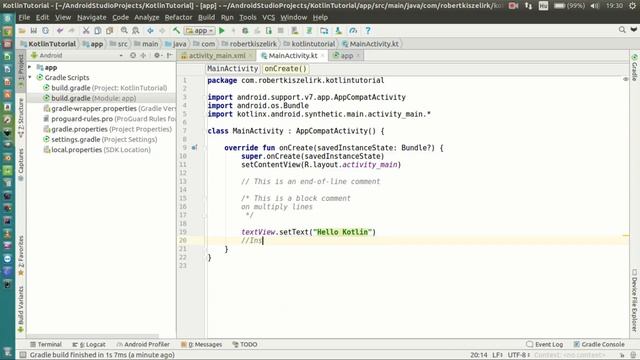Click the Redo arrow icon
Screen dimensions: 640x360
click(71, 31)
